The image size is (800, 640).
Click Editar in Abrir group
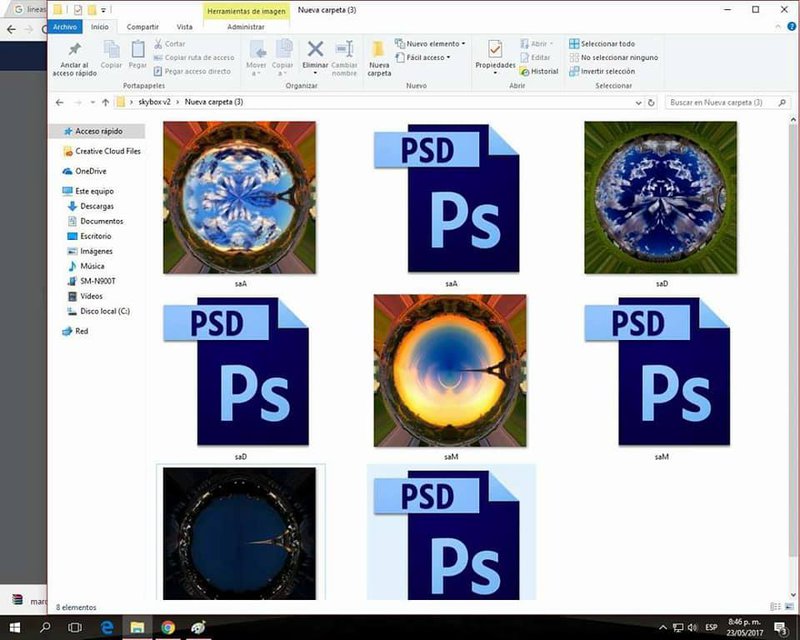(535, 58)
